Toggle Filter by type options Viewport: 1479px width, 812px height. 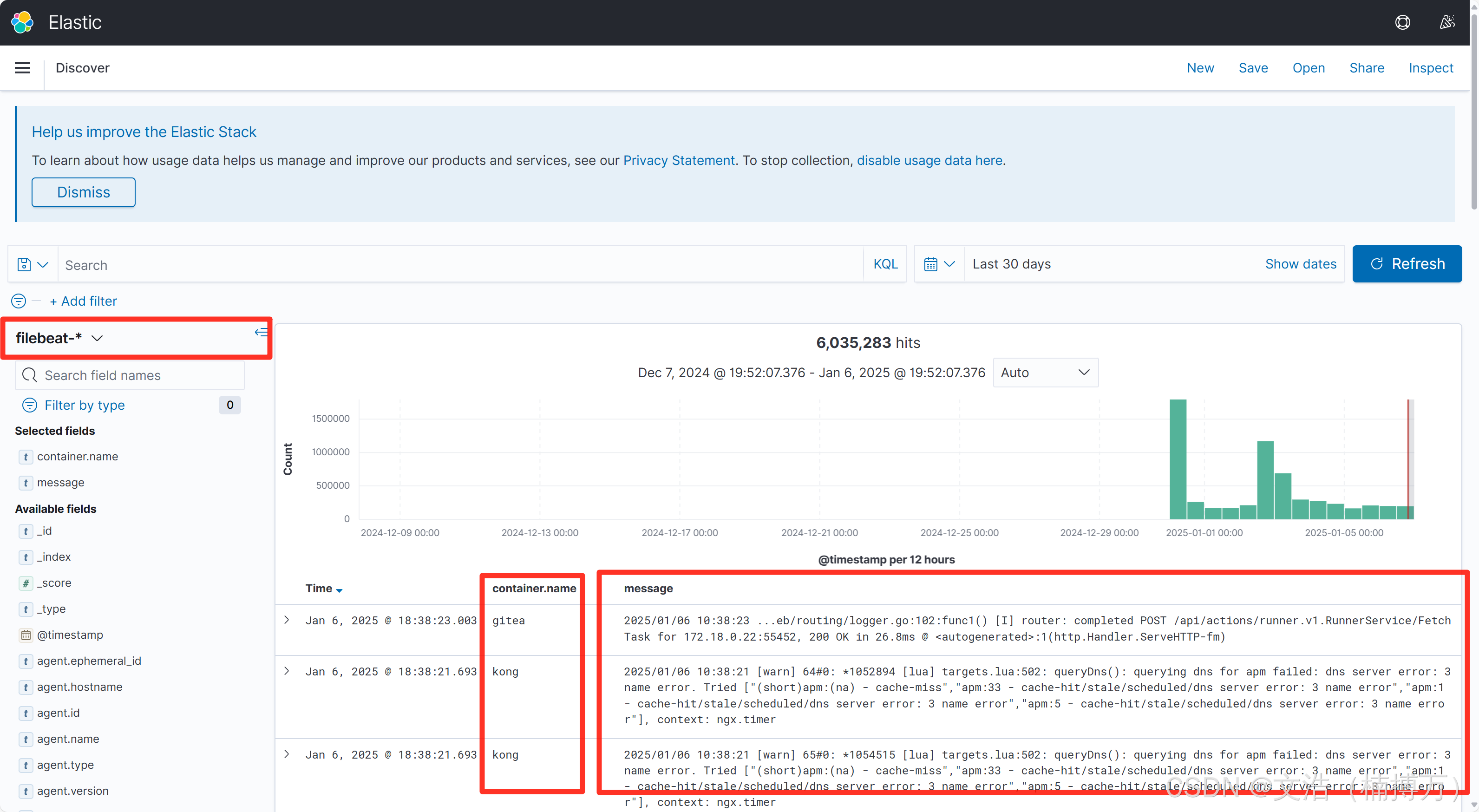tap(85, 405)
